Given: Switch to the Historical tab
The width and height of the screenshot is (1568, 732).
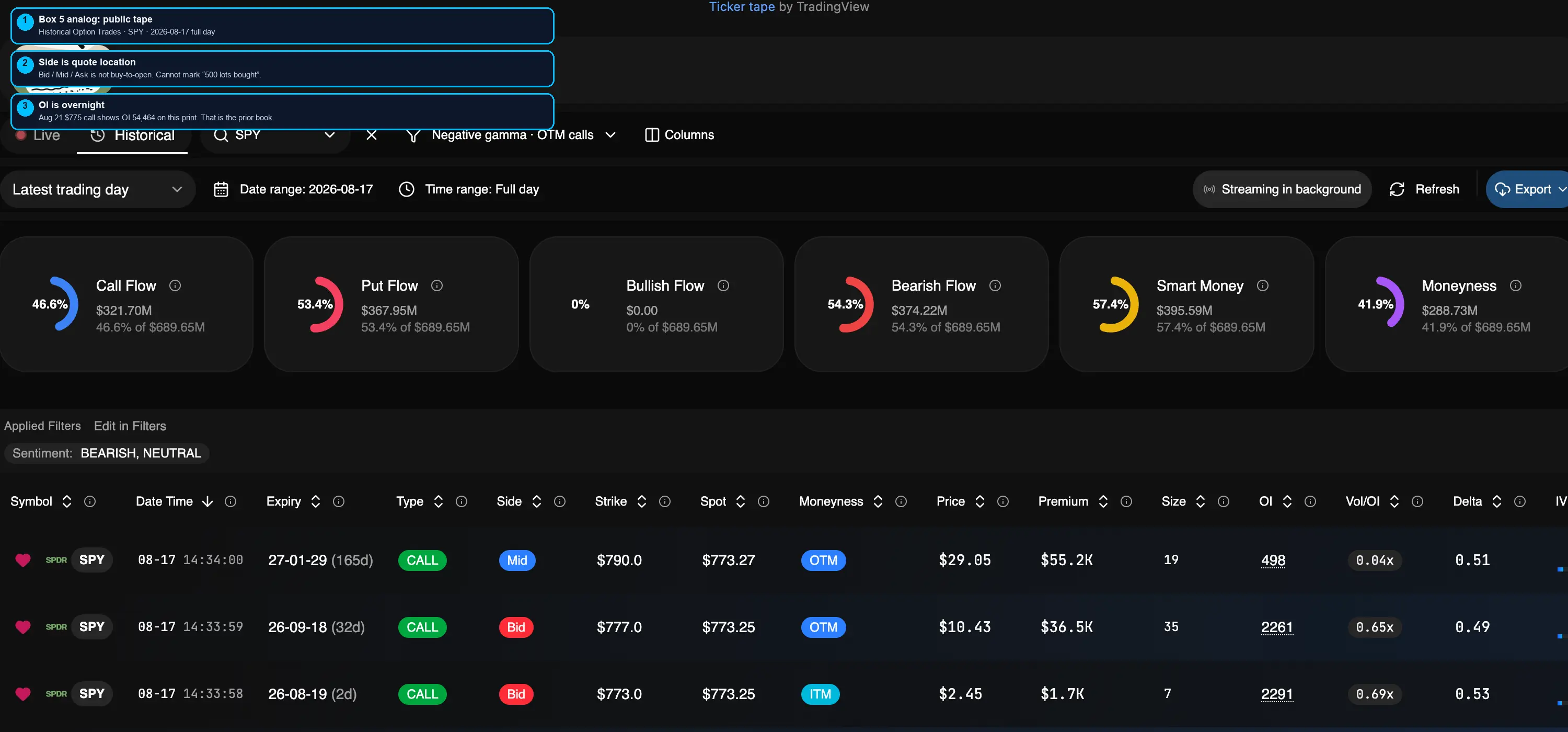Looking at the screenshot, I should point(132,135).
